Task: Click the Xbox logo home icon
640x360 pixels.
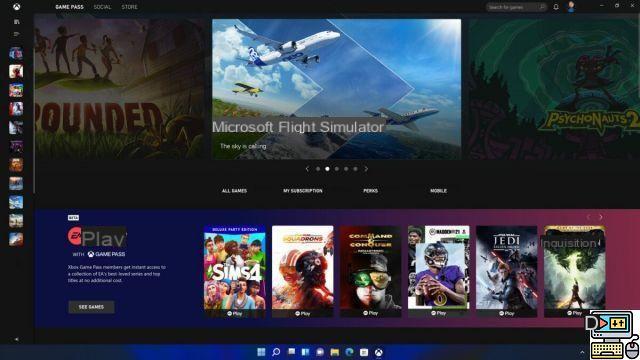Action: click(16, 7)
